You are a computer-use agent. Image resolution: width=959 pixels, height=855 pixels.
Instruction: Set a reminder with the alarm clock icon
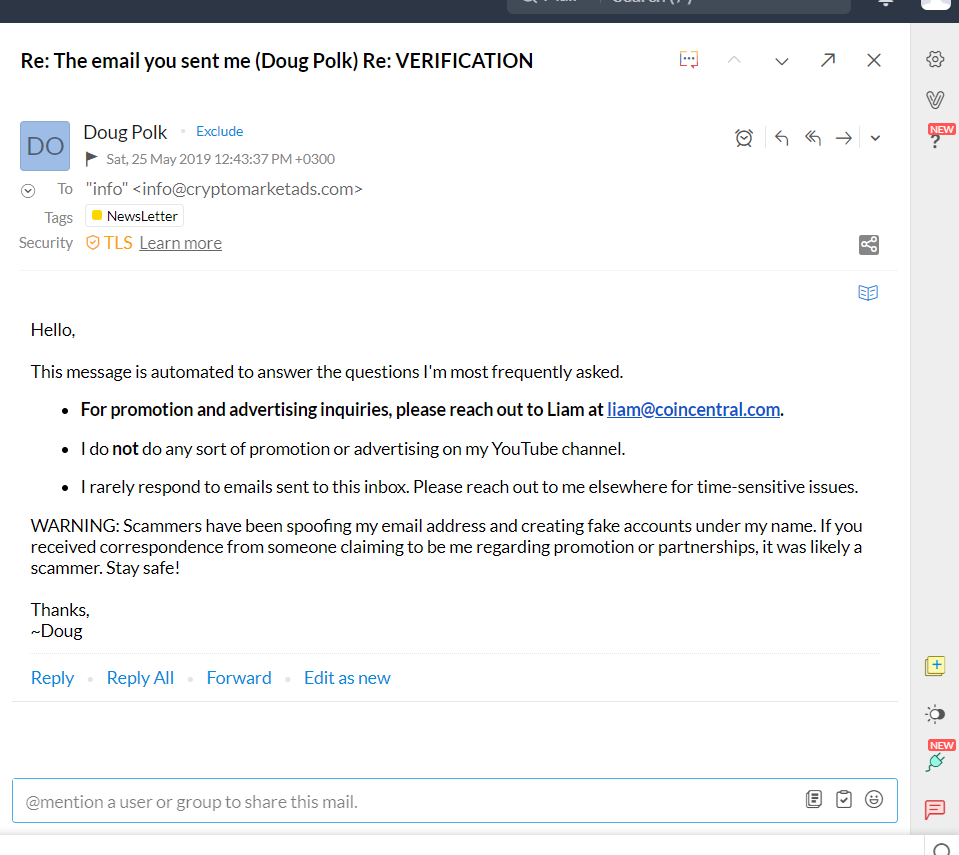744,138
